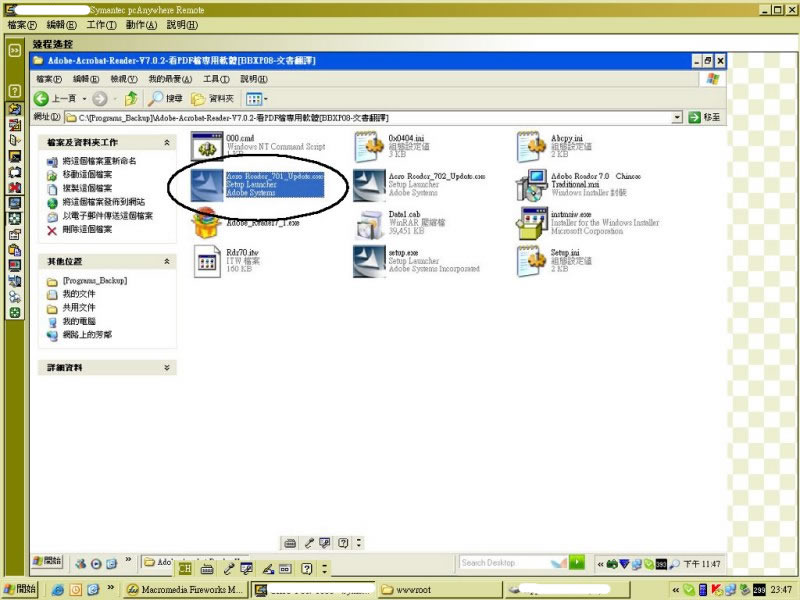The image size is (800, 600).
Task: Expand the 詳細資料 panel
Action: [x=166, y=367]
